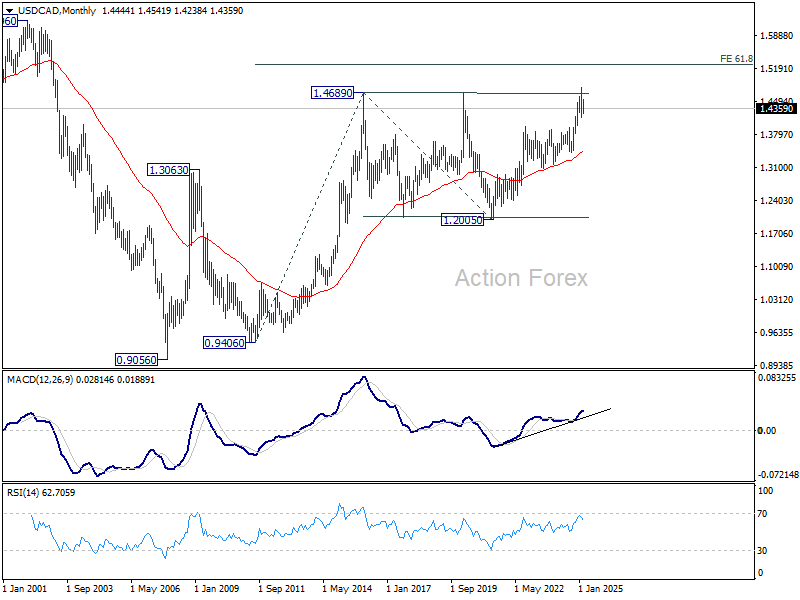800x600 pixels.
Task: Select the 1.46890 price label
Action: [x=333, y=93]
